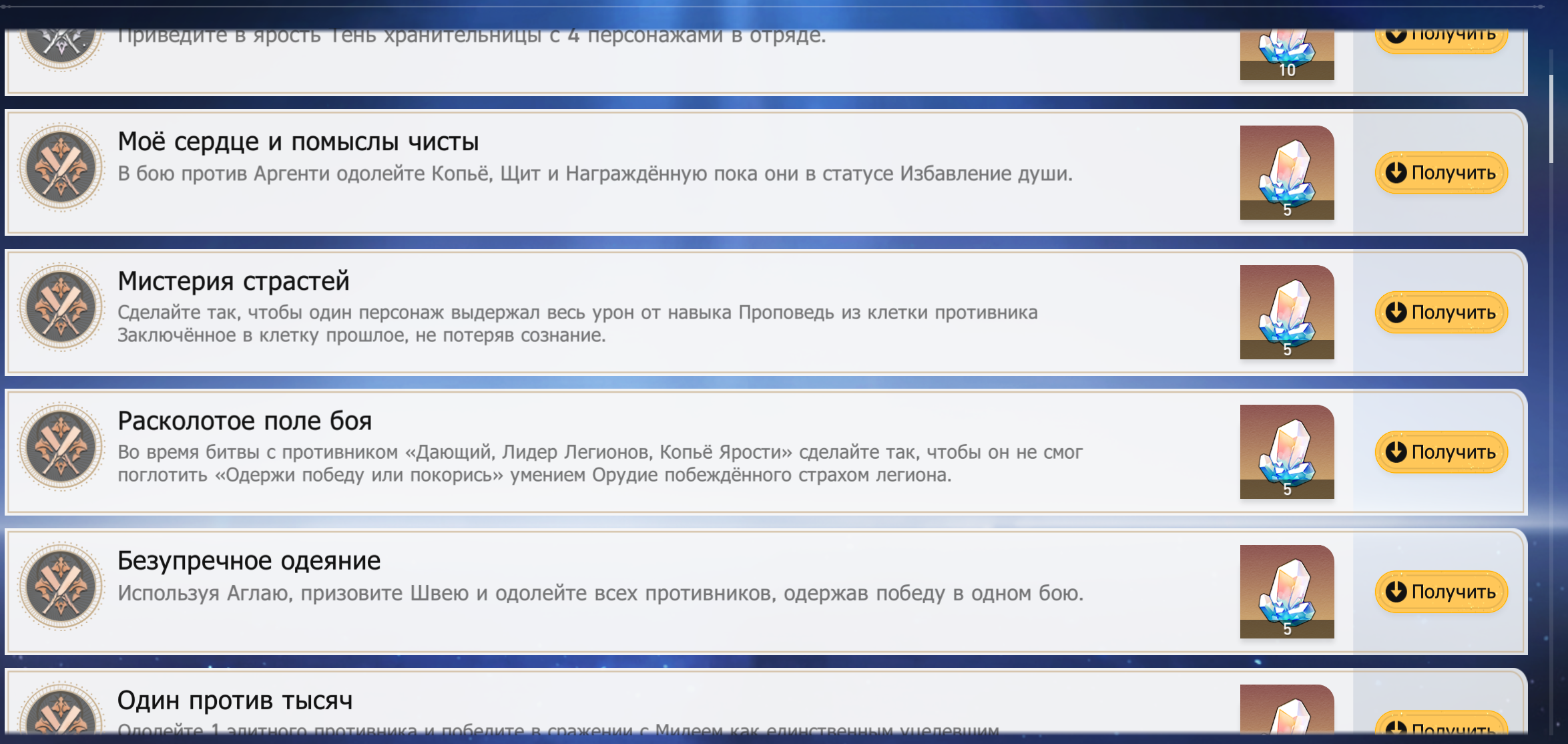Click the achievement list scrollbar thumb
The image size is (1568, 744).
[1551, 118]
